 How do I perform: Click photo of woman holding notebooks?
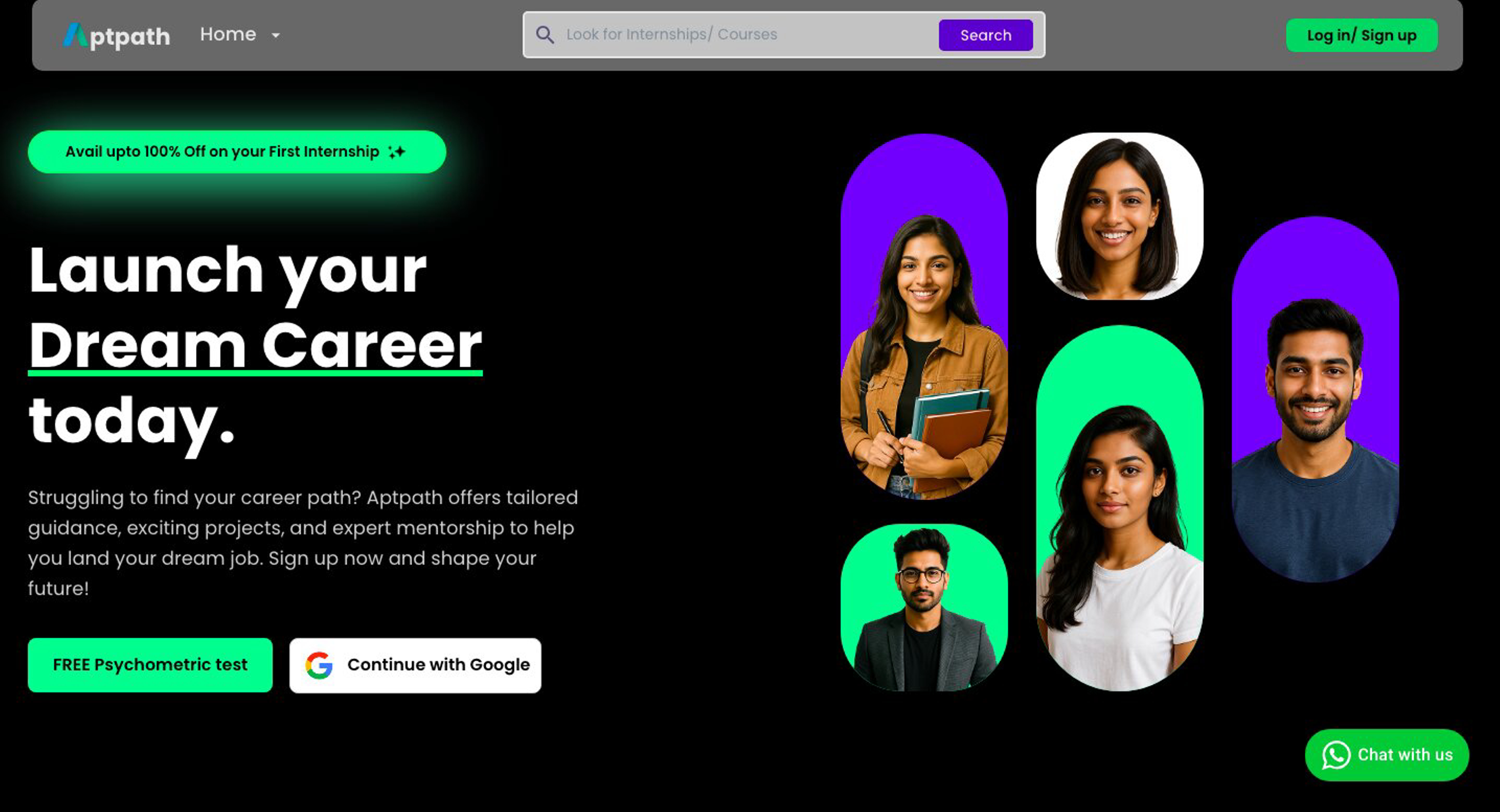(924, 317)
